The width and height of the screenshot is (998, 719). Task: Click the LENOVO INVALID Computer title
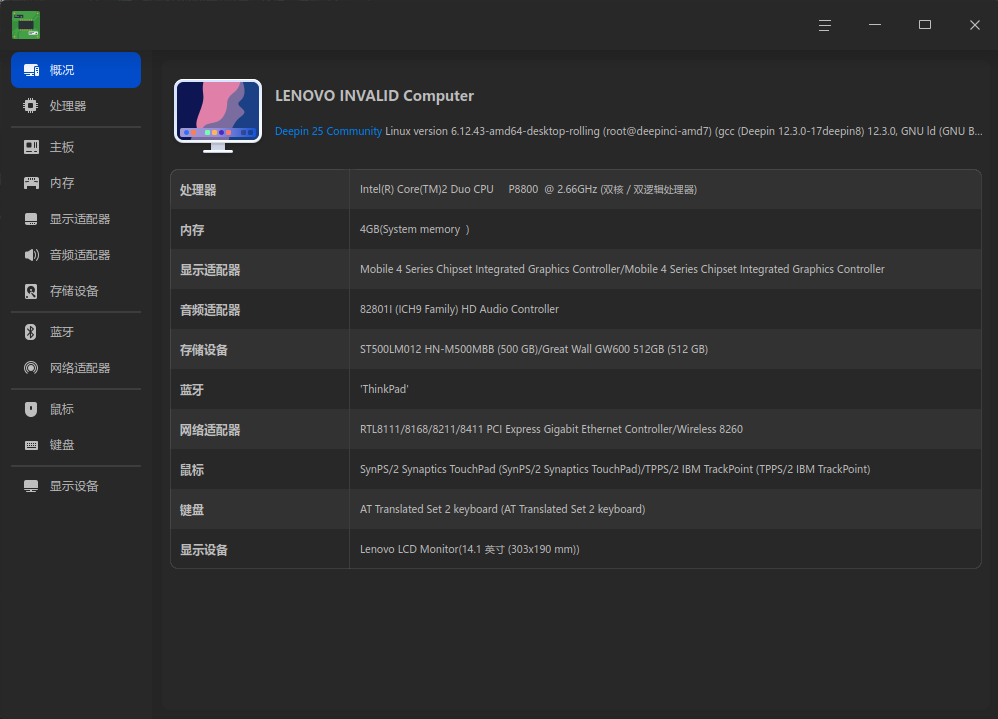(374, 95)
